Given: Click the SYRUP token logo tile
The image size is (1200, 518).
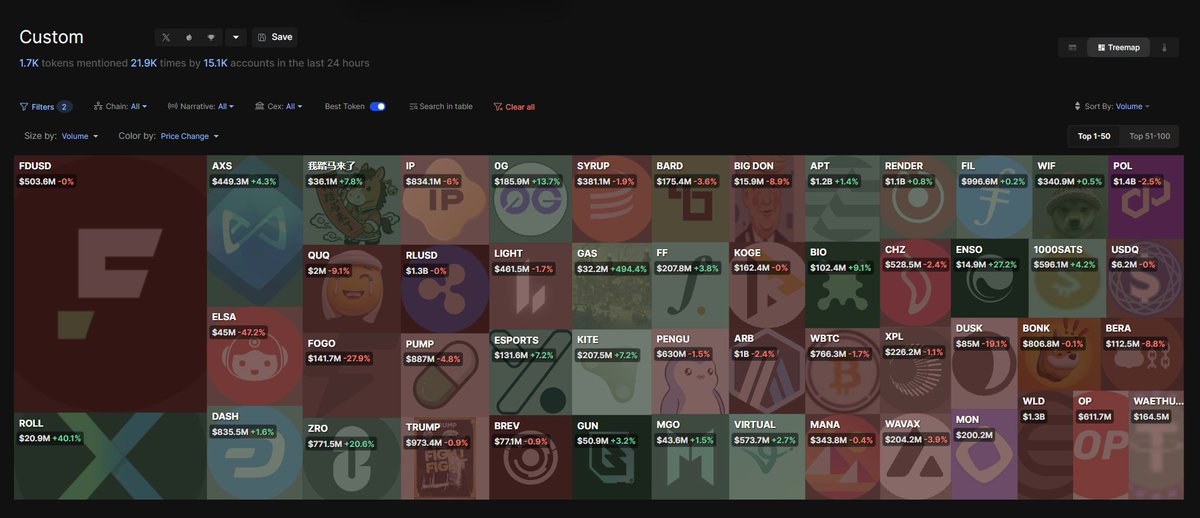Looking at the screenshot, I should (x=612, y=199).
